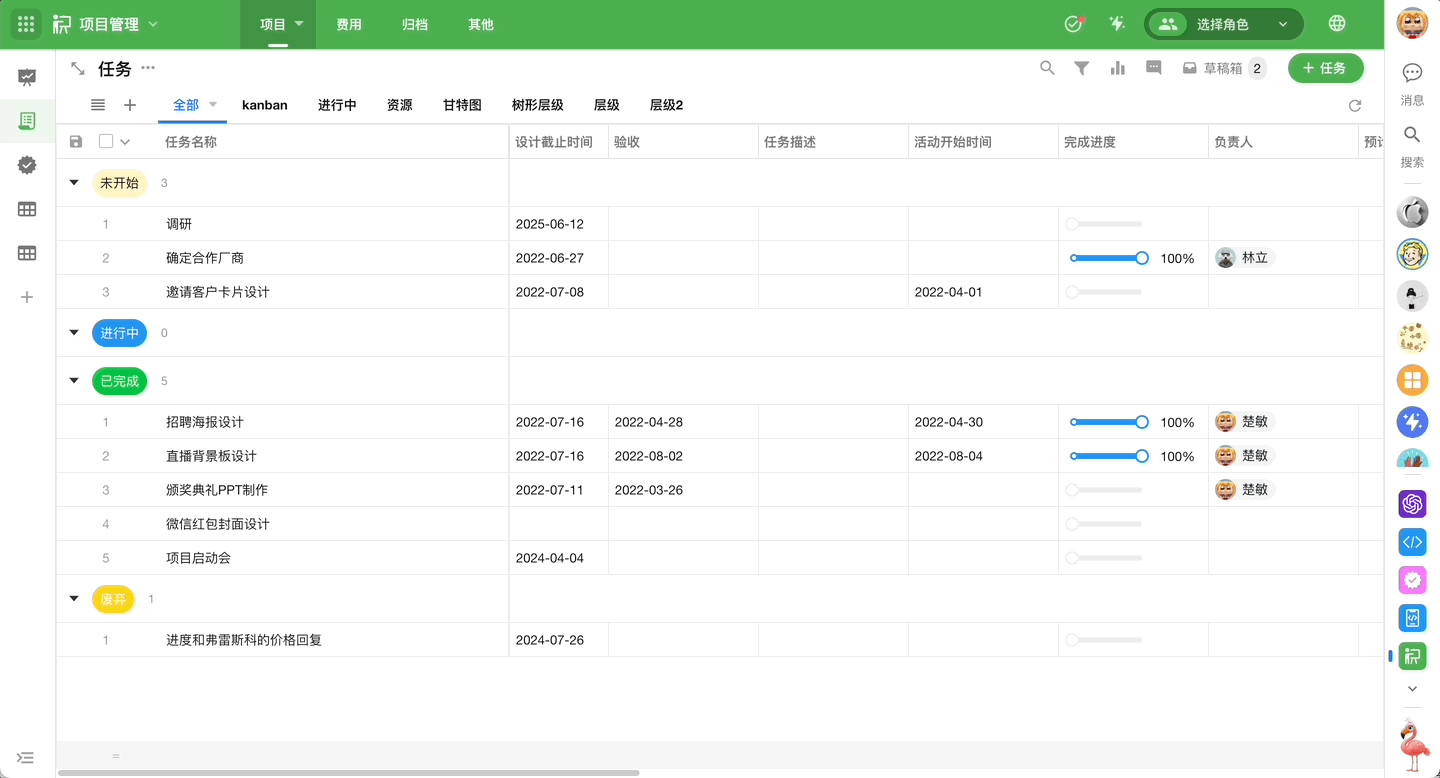Viewport: 1440px width, 778px height.
Task: Collapse the 废弃 group
Action: click(74, 599)
